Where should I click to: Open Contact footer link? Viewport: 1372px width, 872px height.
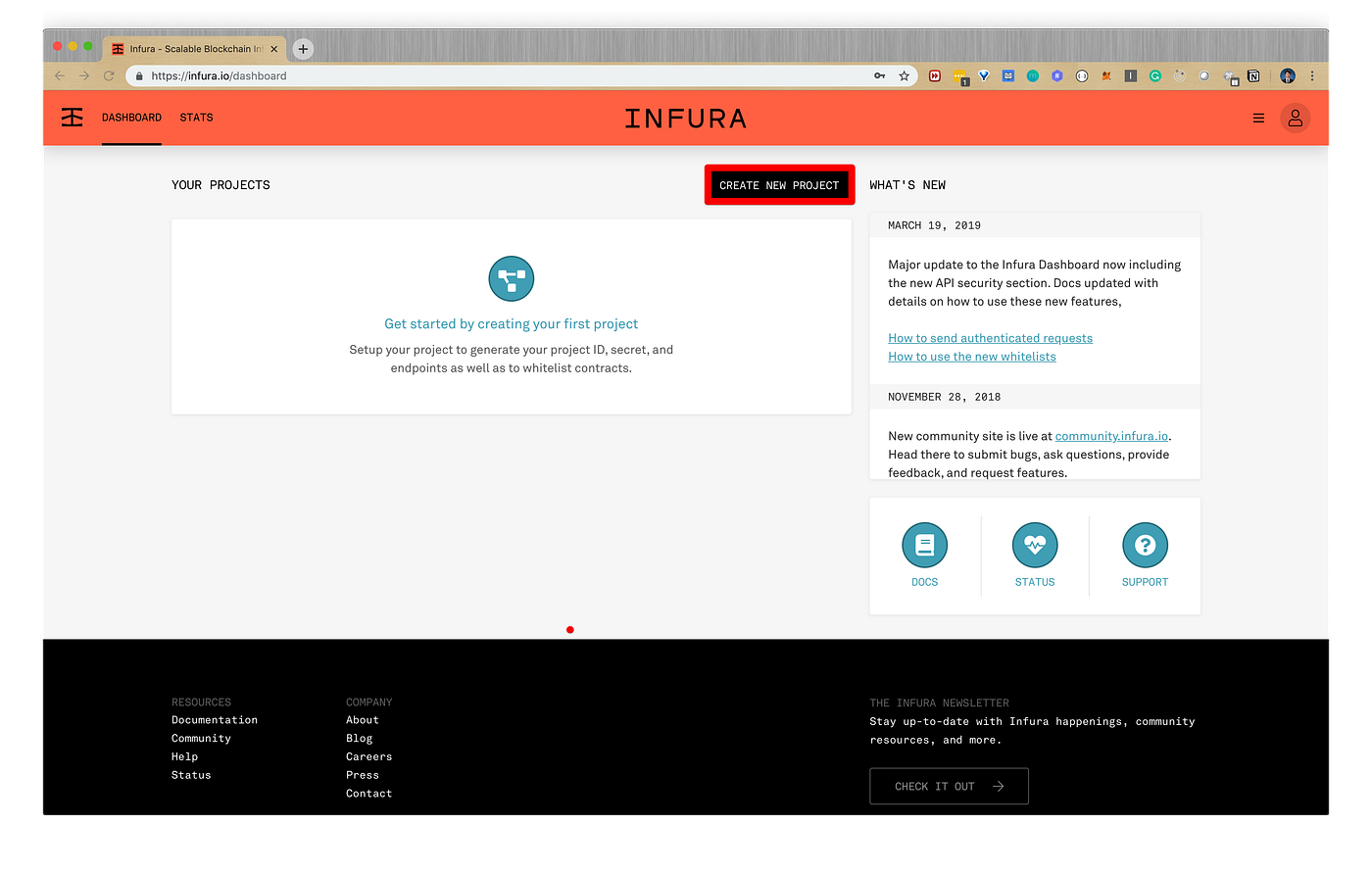click(368, 794)
